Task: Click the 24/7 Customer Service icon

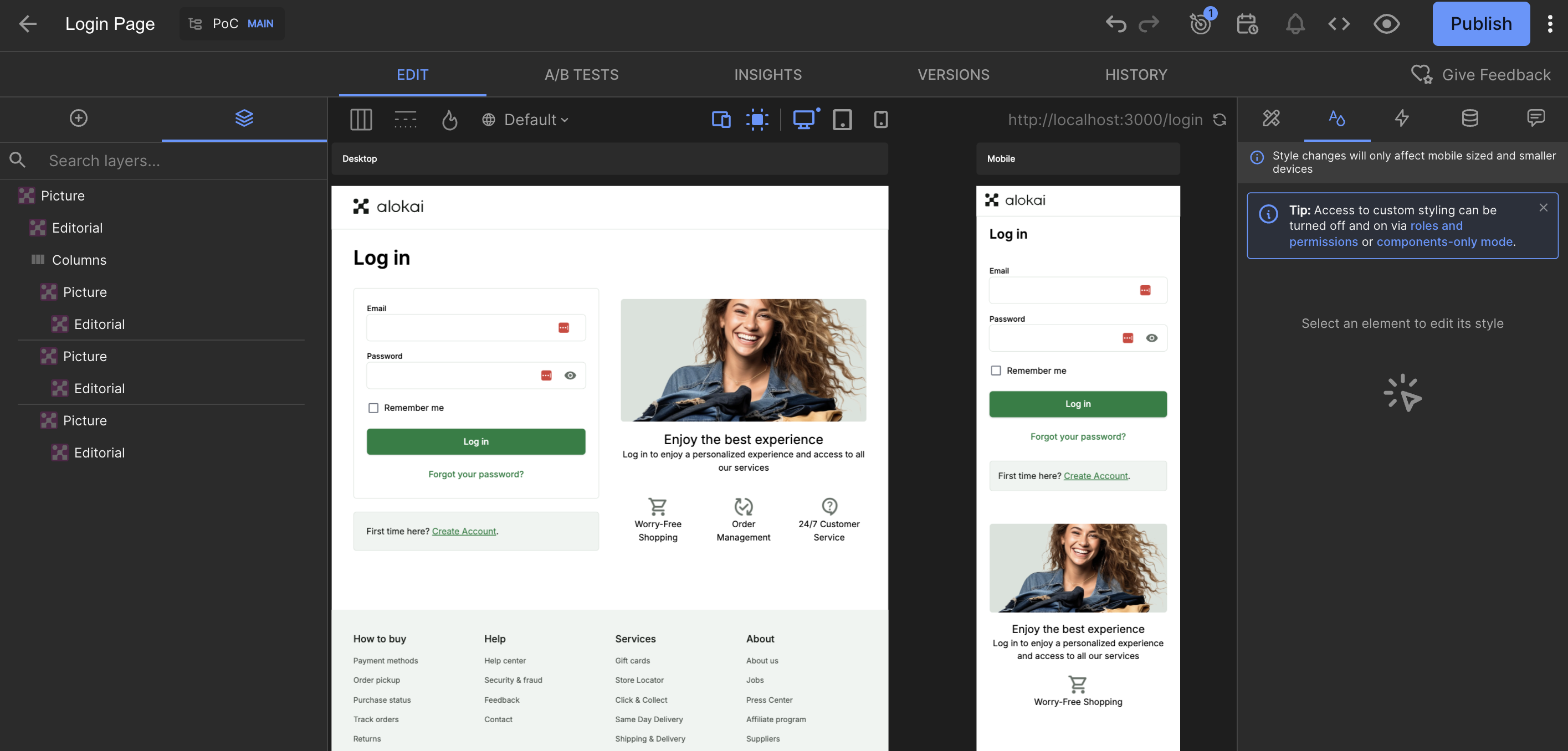Action: [829, 506]
